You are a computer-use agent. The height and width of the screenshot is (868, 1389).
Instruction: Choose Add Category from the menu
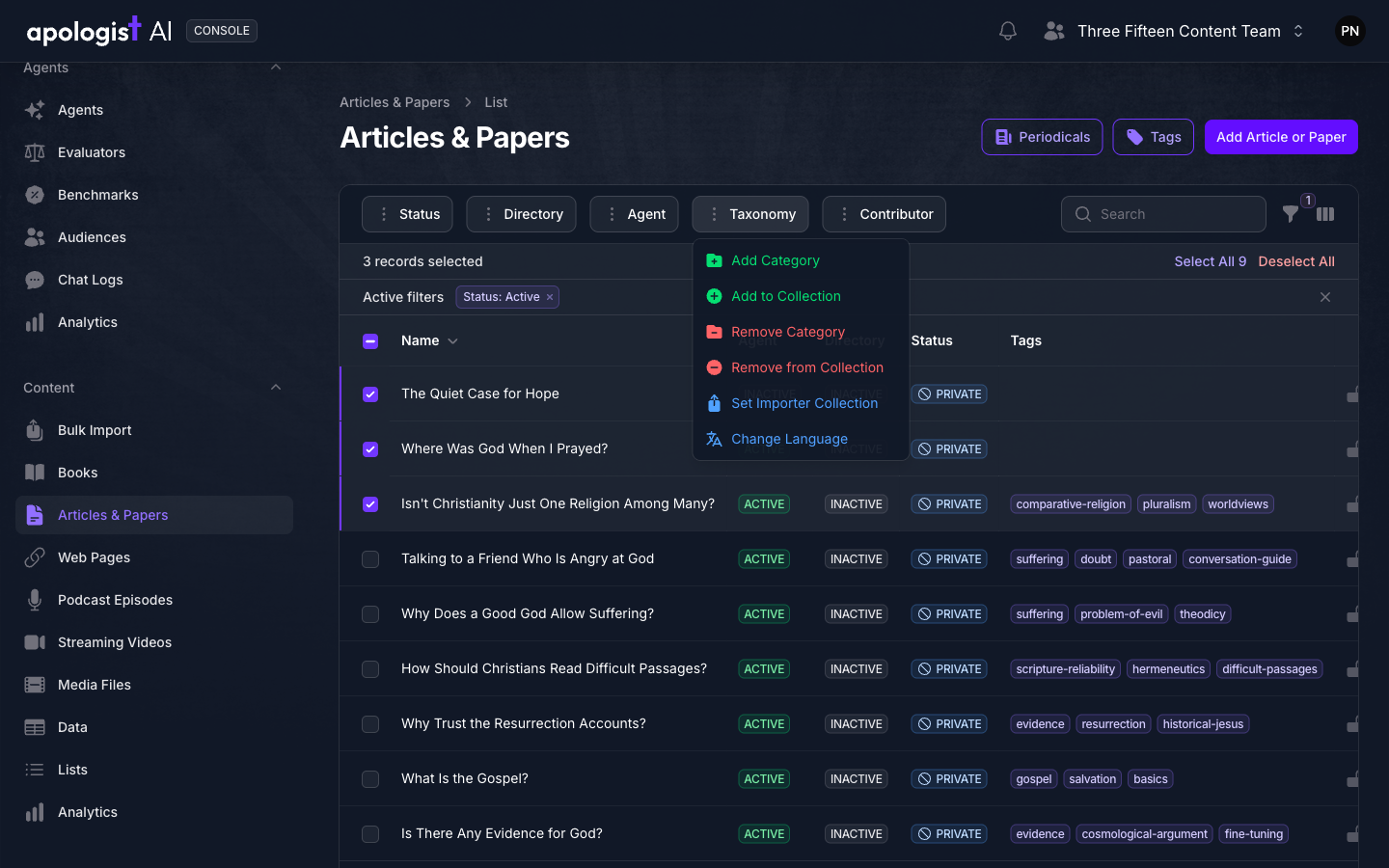click(801, 260)
